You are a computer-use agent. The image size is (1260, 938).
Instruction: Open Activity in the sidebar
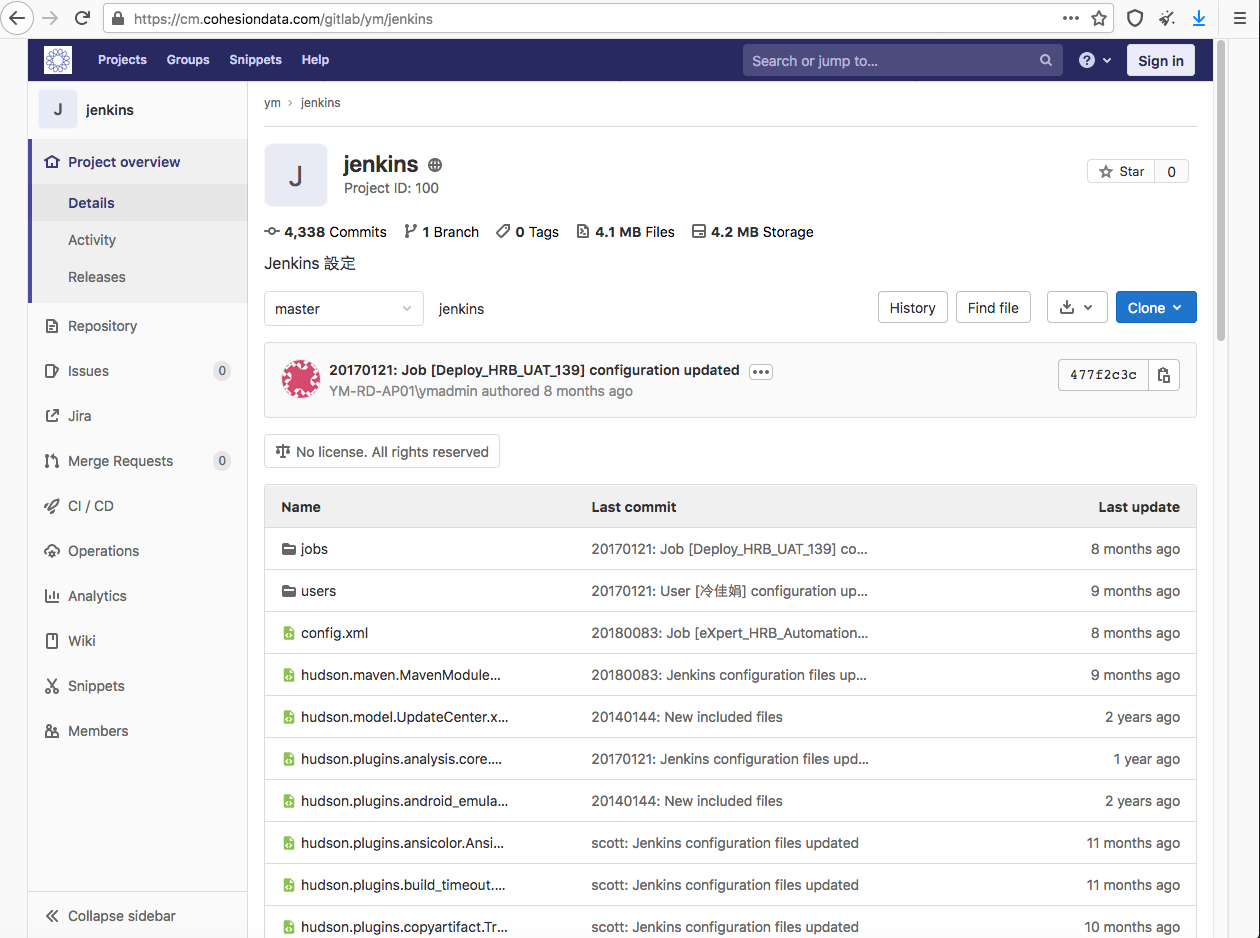[x=138, y=240]
